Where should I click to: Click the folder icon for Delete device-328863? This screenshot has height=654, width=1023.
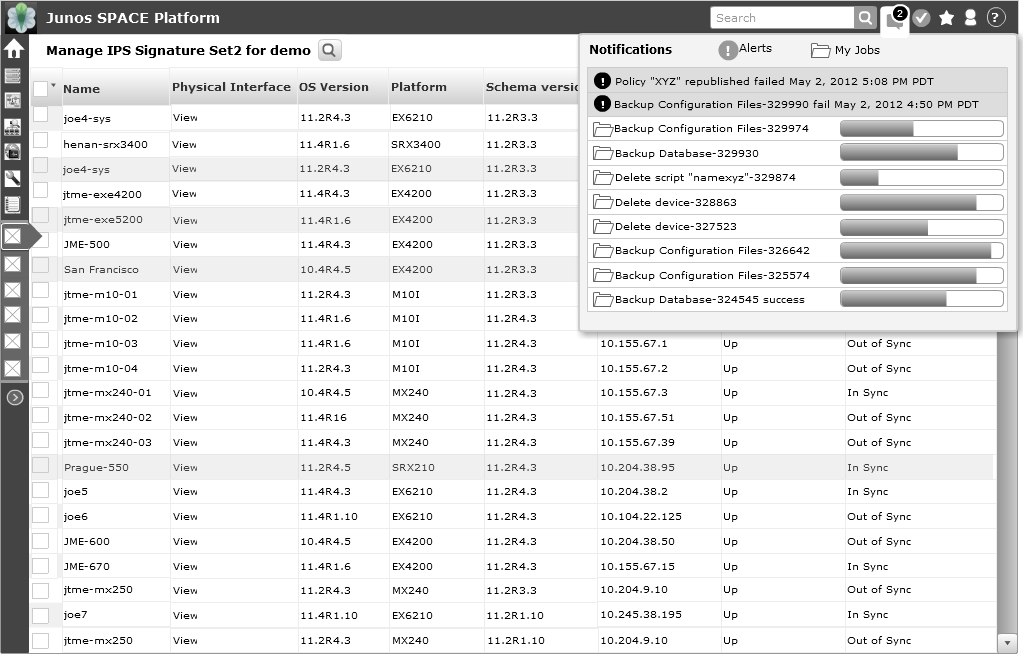(x=602, y=202)
